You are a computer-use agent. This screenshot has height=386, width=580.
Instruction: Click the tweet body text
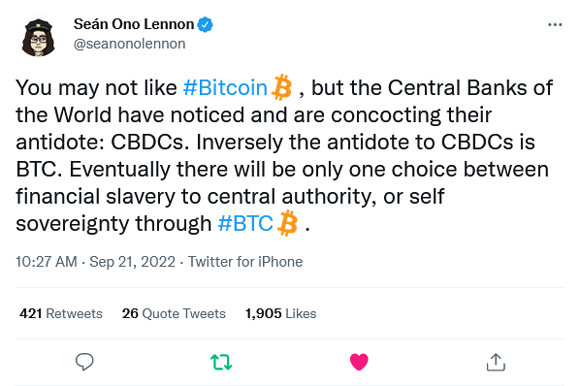coord(284,156)
